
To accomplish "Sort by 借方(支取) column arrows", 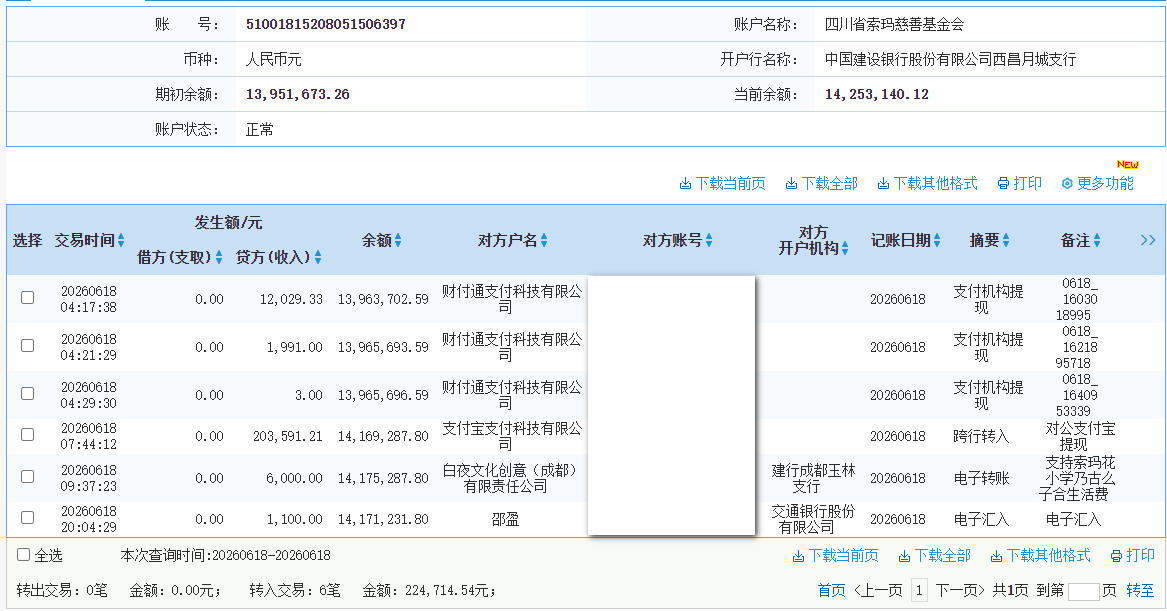I will click(219, 257).
